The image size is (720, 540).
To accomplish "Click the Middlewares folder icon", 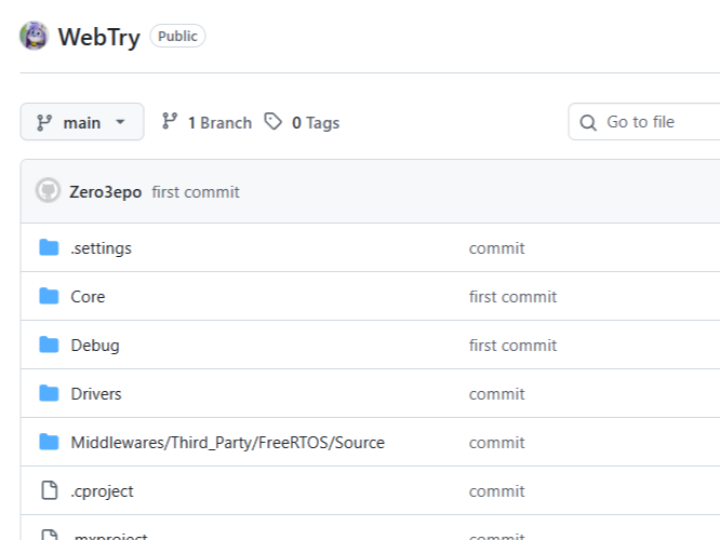I will [49, 442].
